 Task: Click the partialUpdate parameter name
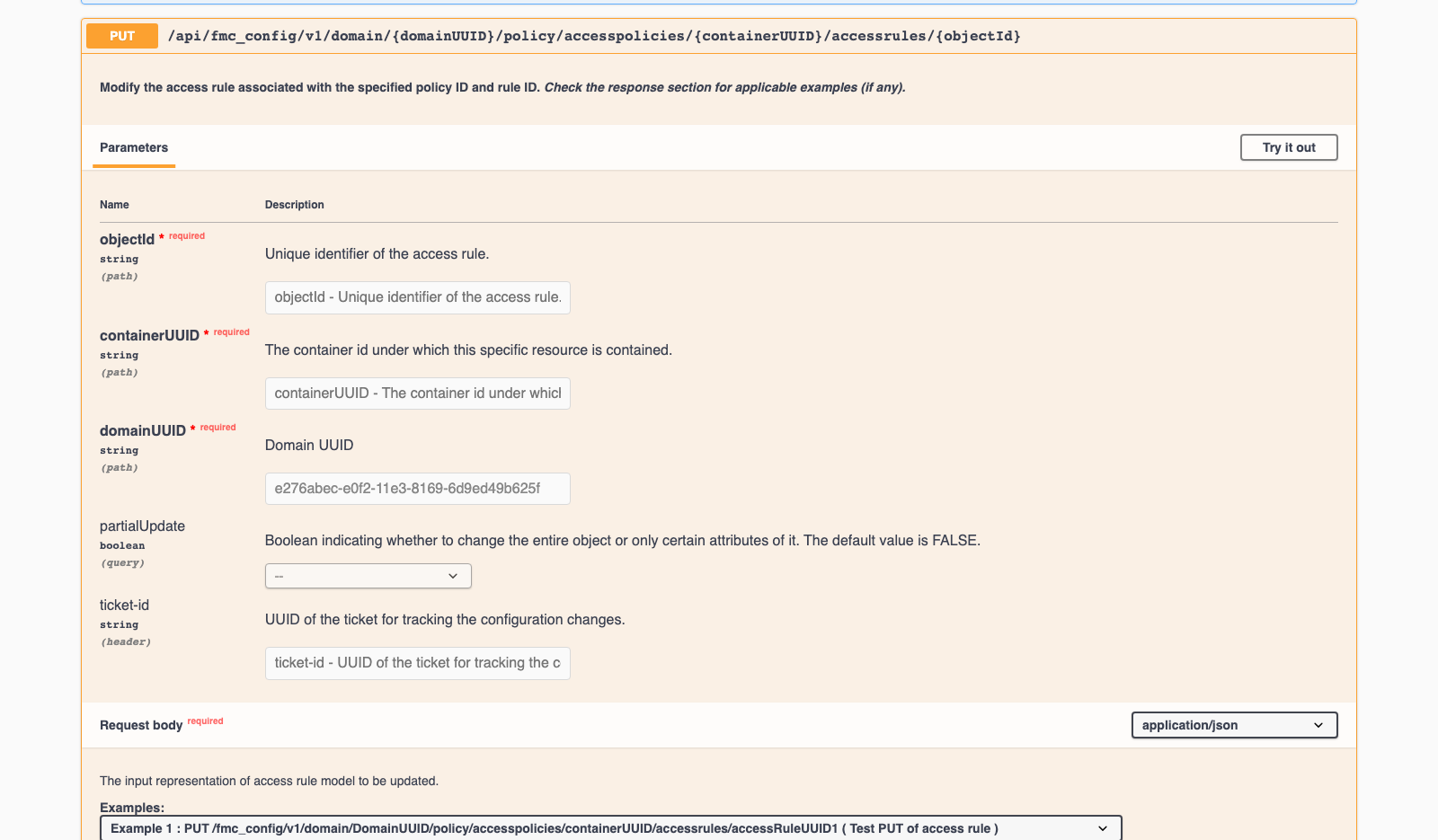[142, 526]
